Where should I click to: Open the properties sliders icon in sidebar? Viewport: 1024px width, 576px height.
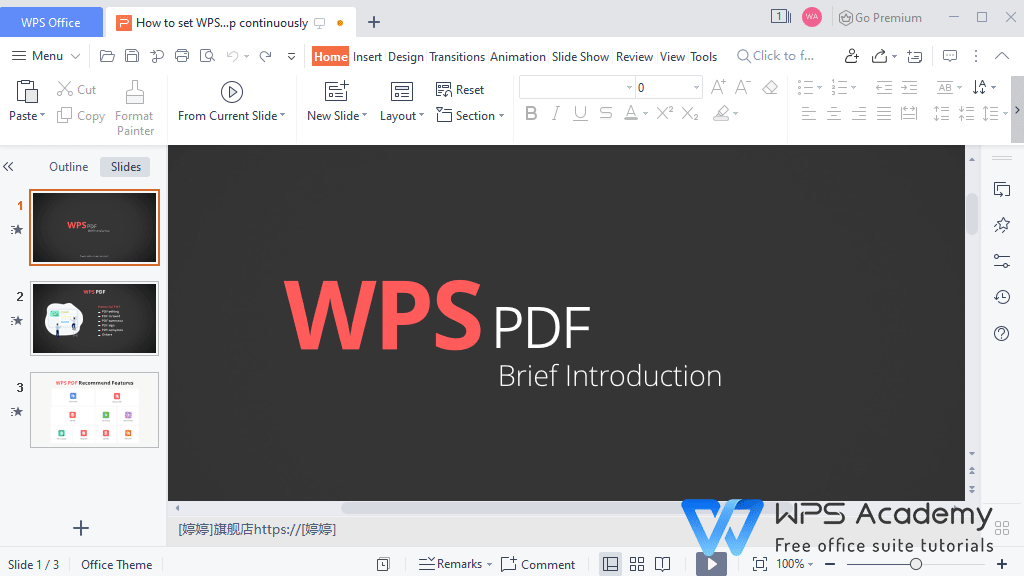1001,261
